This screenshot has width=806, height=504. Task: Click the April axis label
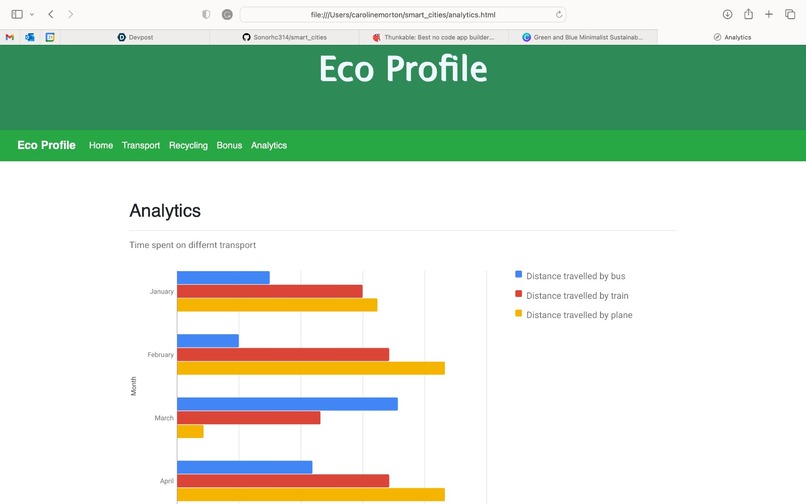point(167,481)
